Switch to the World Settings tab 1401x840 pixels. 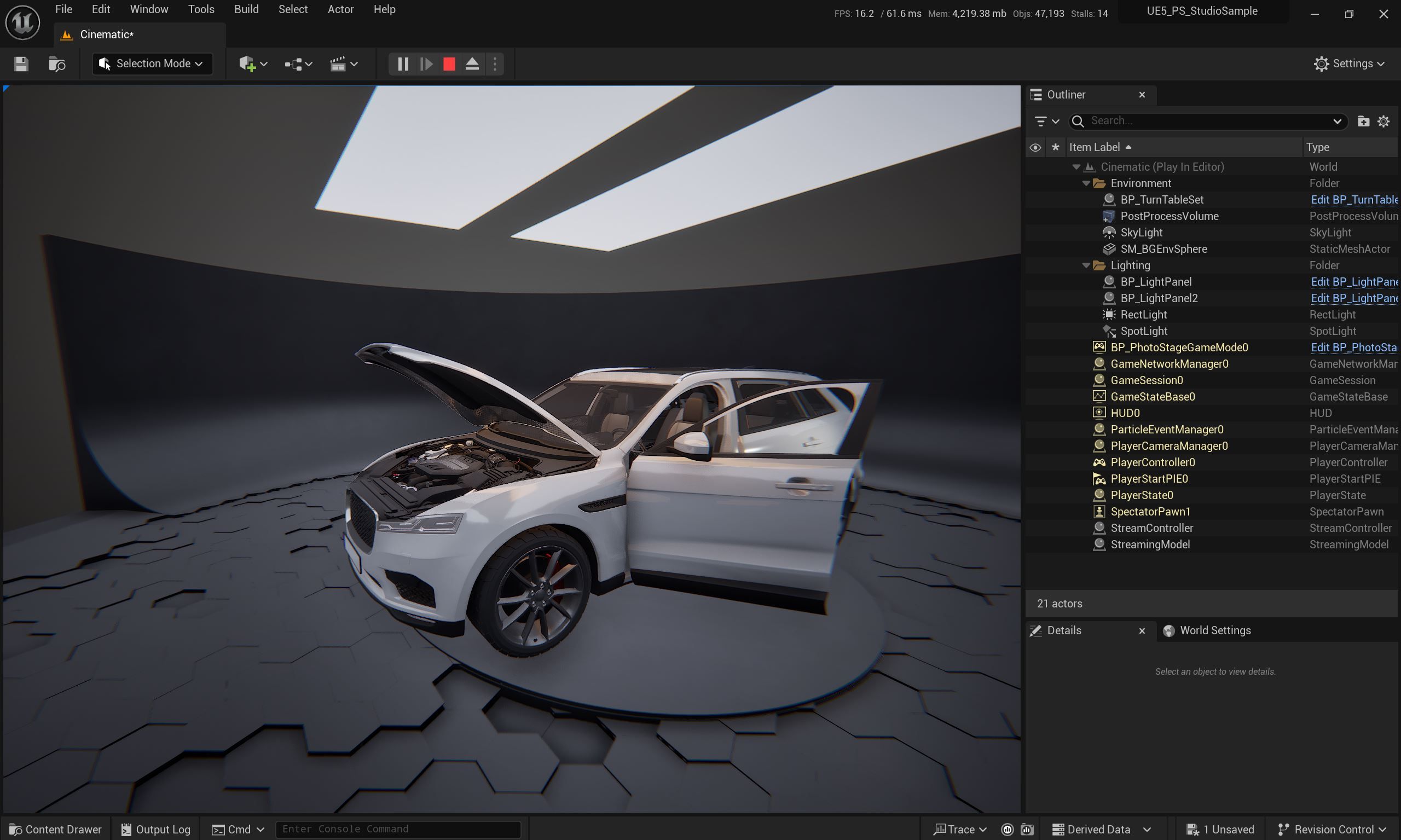pos(1215,630)
